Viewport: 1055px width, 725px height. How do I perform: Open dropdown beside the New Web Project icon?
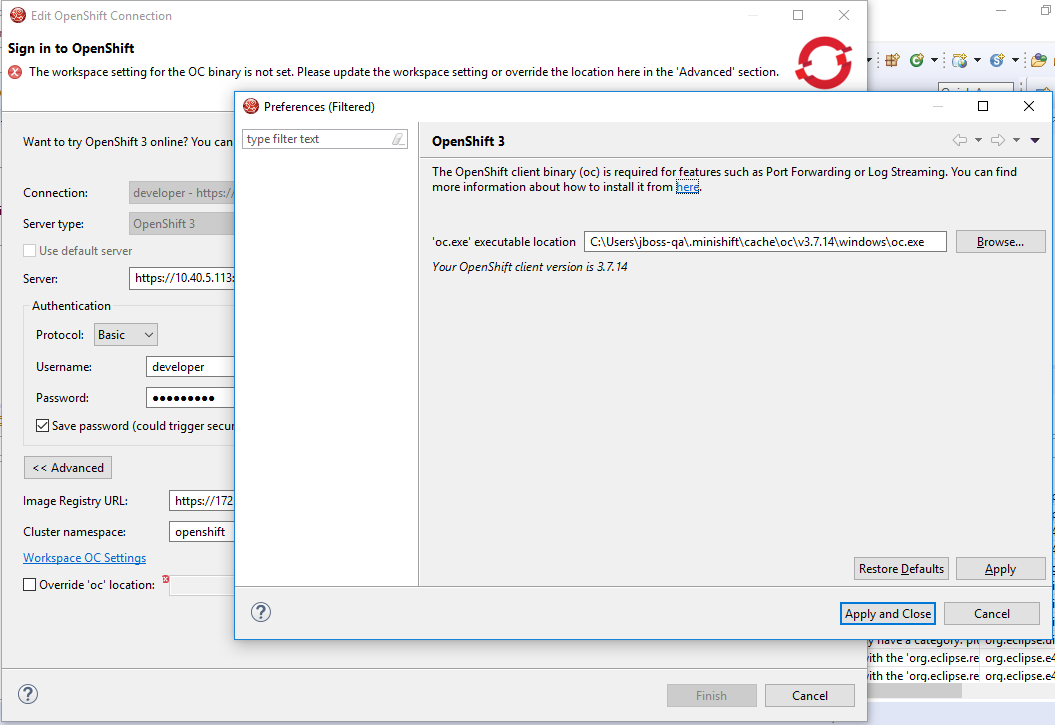click(977, 61)
